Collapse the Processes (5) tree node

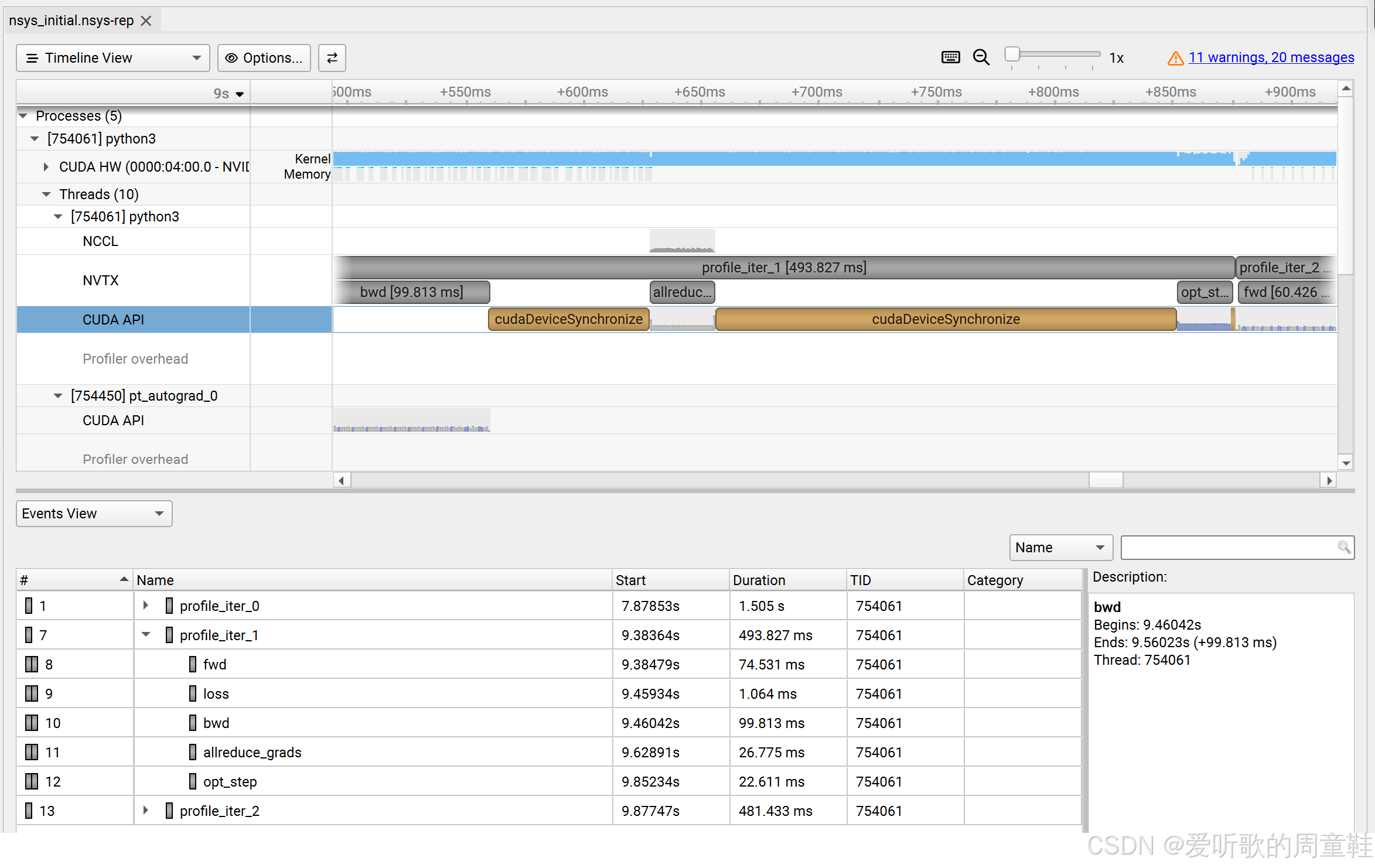[x=23, y=116]
